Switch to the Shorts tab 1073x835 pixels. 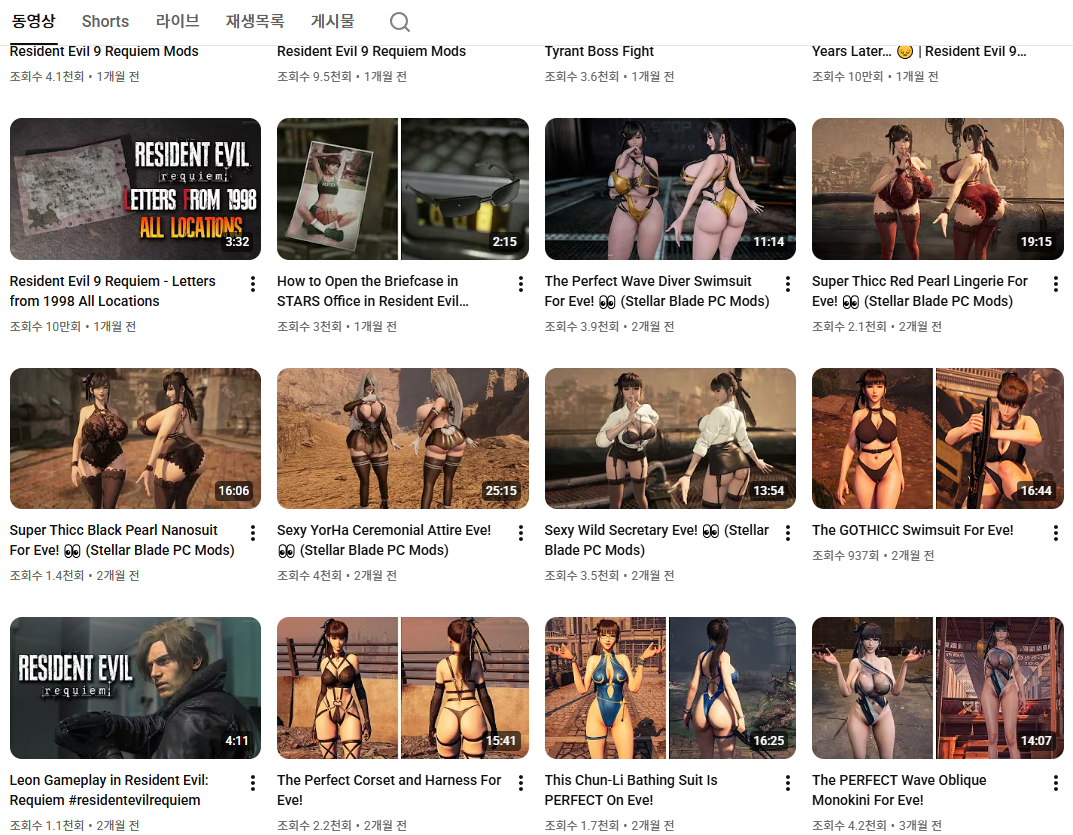click(105, 21)
